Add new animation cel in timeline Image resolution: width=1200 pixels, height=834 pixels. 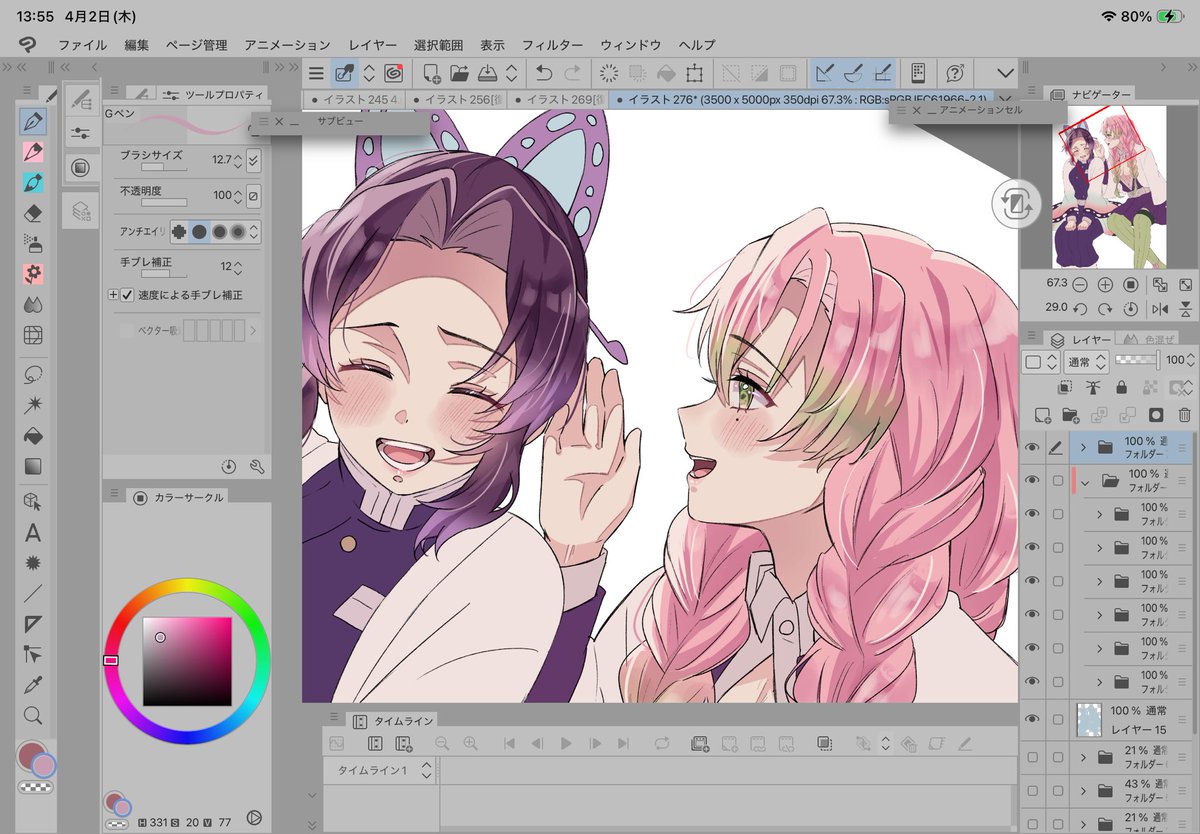click(x=700, y=744)
